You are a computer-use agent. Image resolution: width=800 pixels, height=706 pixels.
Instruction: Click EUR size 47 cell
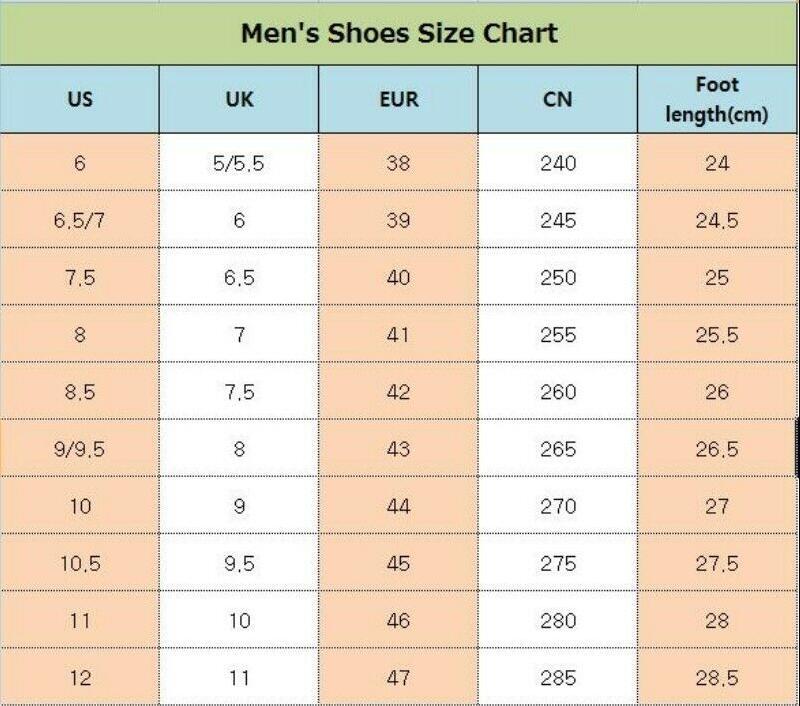tap(398, 678)
